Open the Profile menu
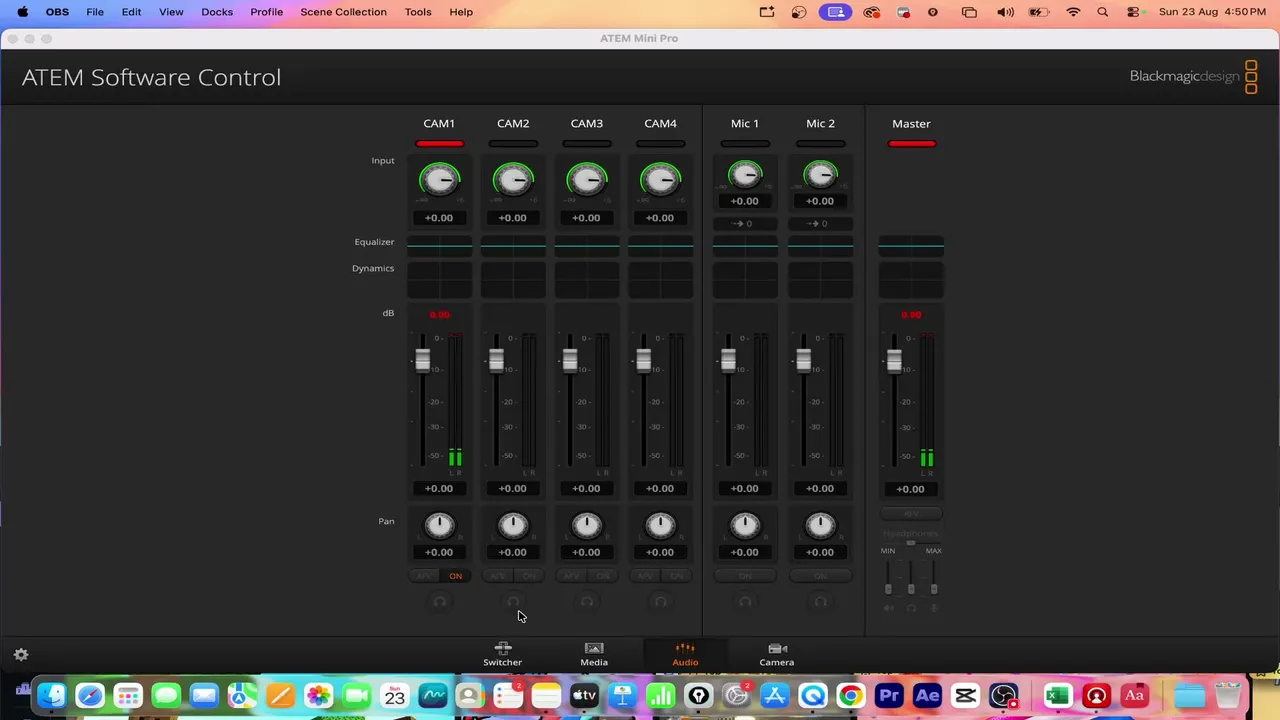 [266, 12]
